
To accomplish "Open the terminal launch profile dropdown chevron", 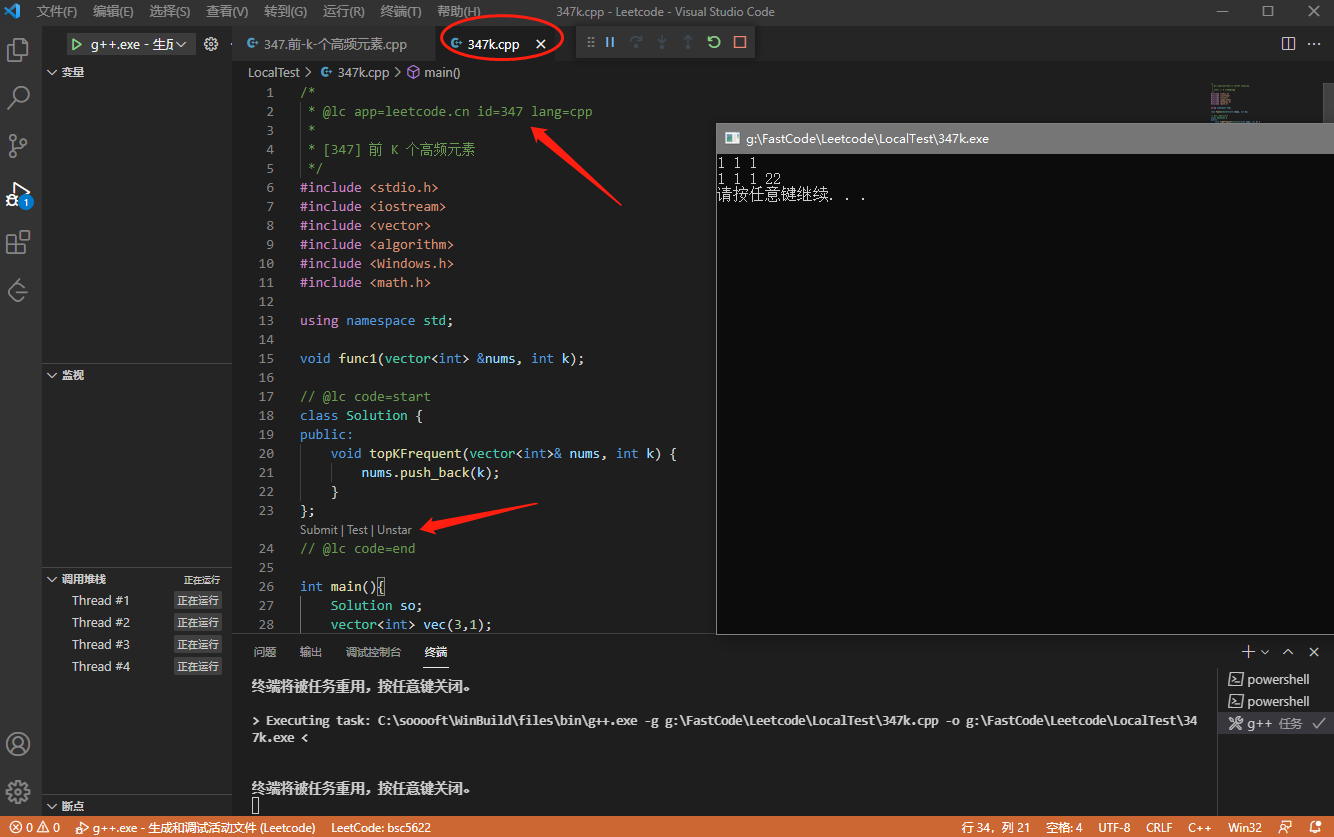I will coord(1265,652).
